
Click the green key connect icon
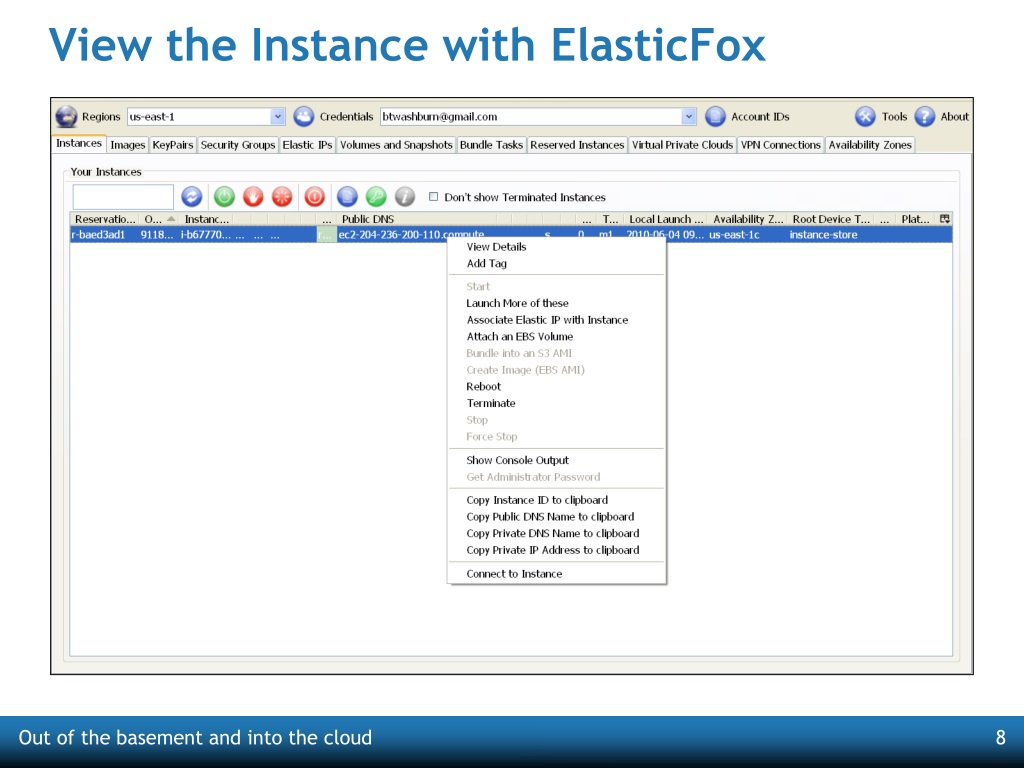tap(376, 197)
